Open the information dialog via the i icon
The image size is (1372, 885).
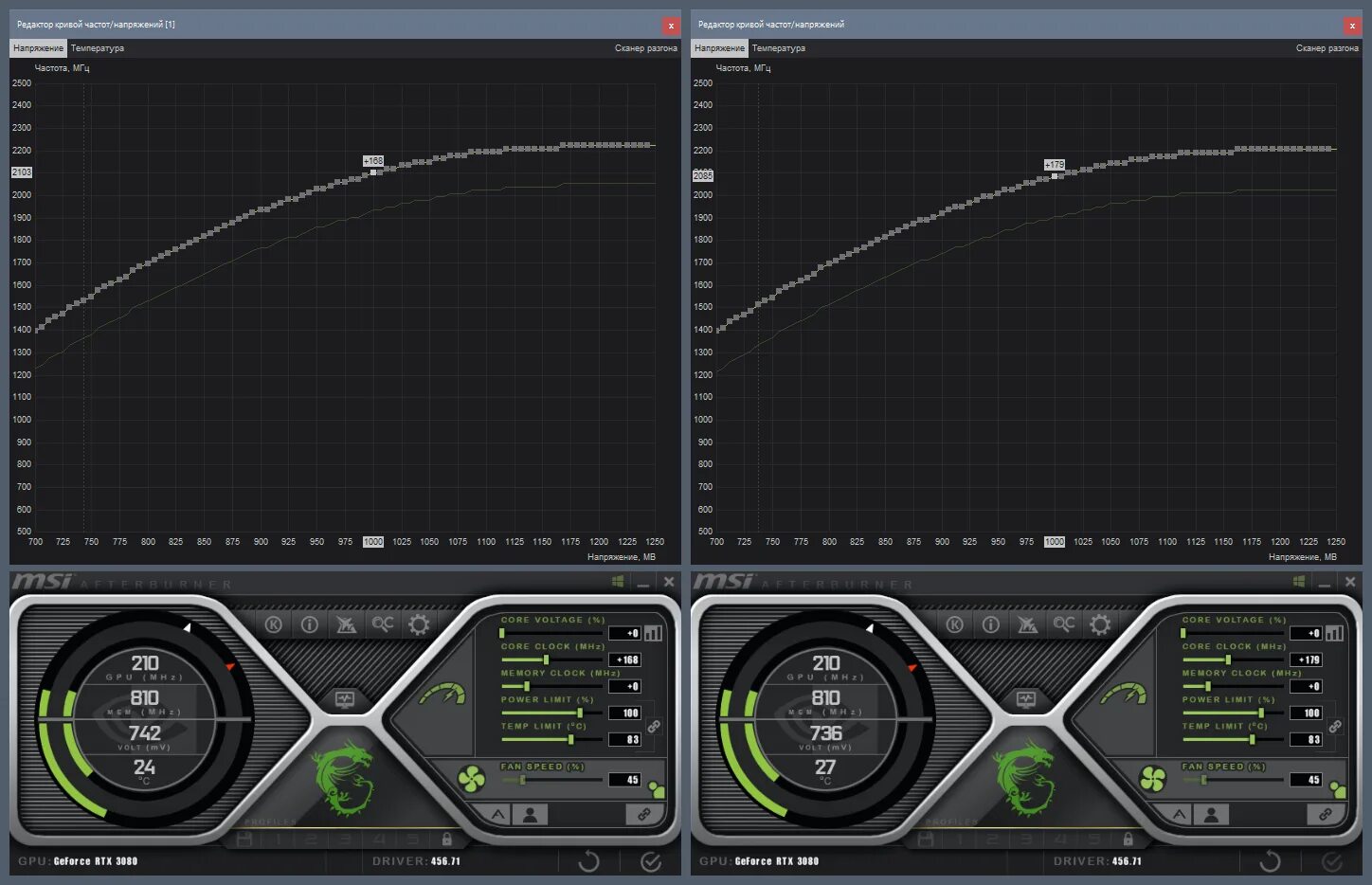(x=309, y=623)
